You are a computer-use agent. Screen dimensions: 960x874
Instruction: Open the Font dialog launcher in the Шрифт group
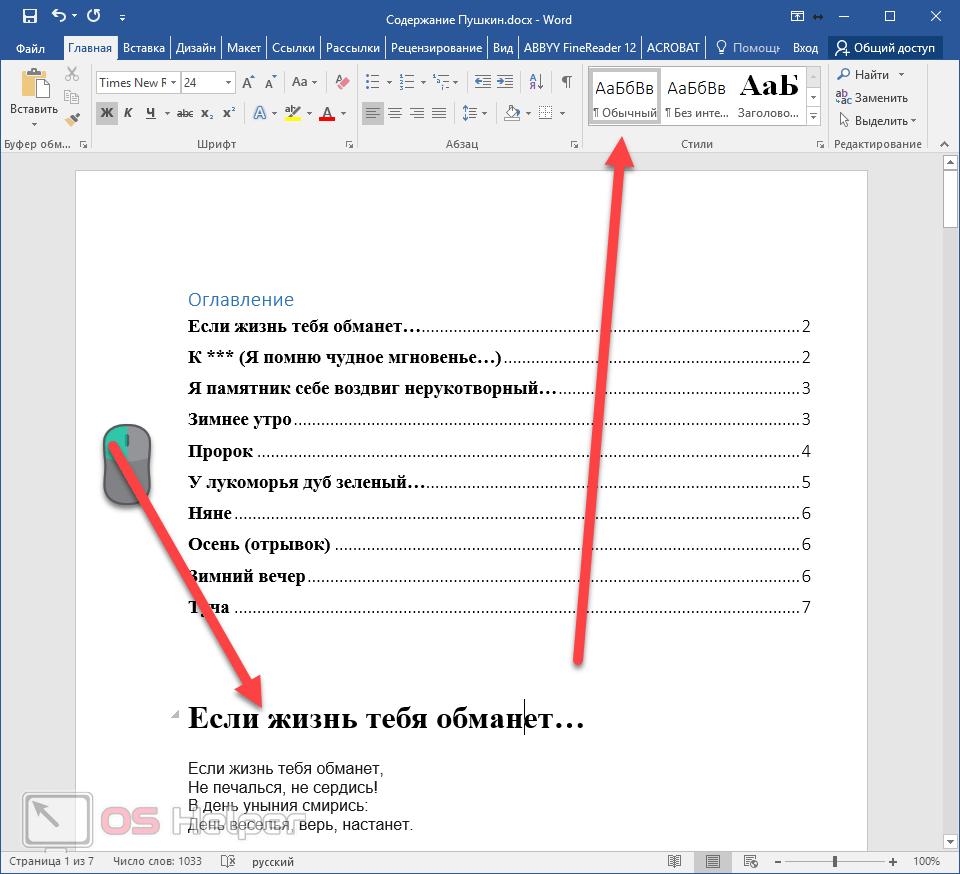tap(350, 144)
